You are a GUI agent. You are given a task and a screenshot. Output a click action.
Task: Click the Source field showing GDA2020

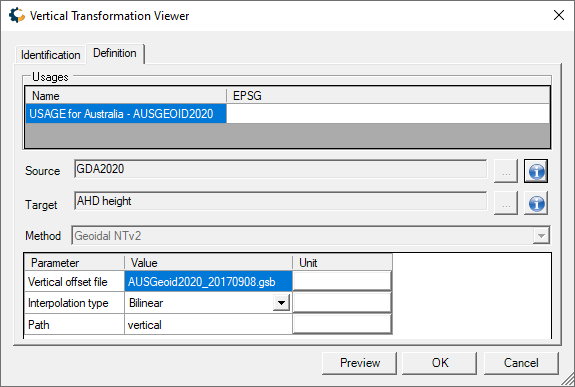(x=281, y=169)
